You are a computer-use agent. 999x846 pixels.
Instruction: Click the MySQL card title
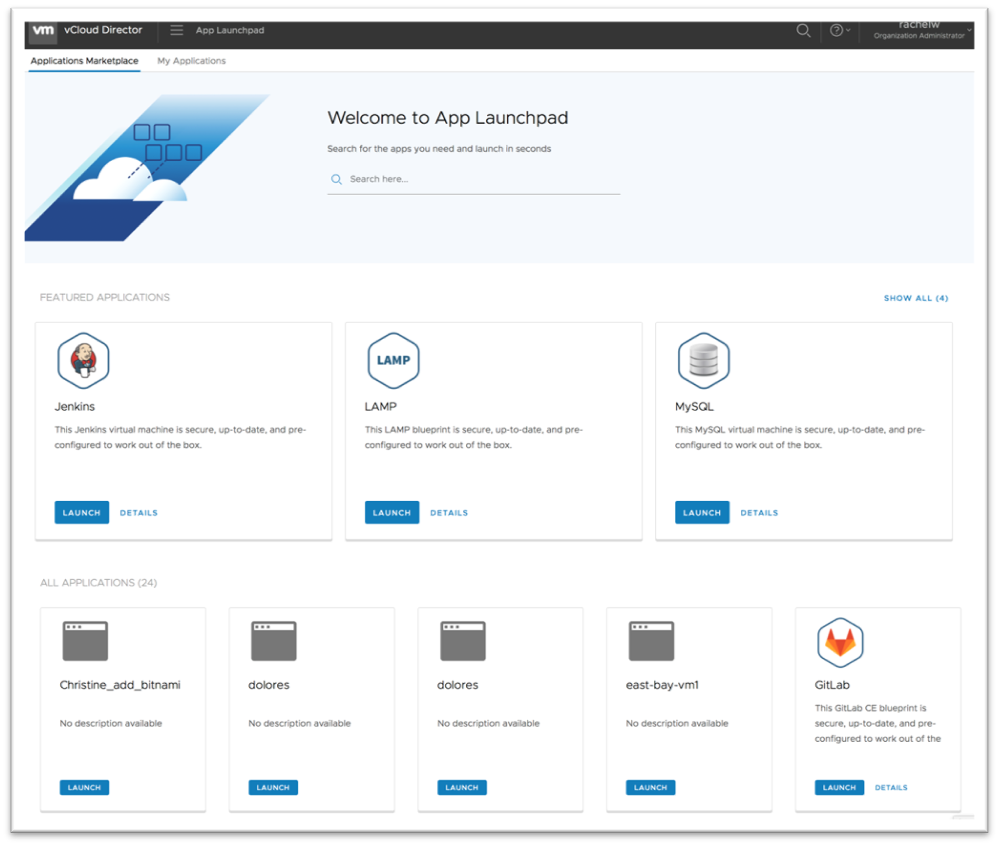[x=694, y=406]
